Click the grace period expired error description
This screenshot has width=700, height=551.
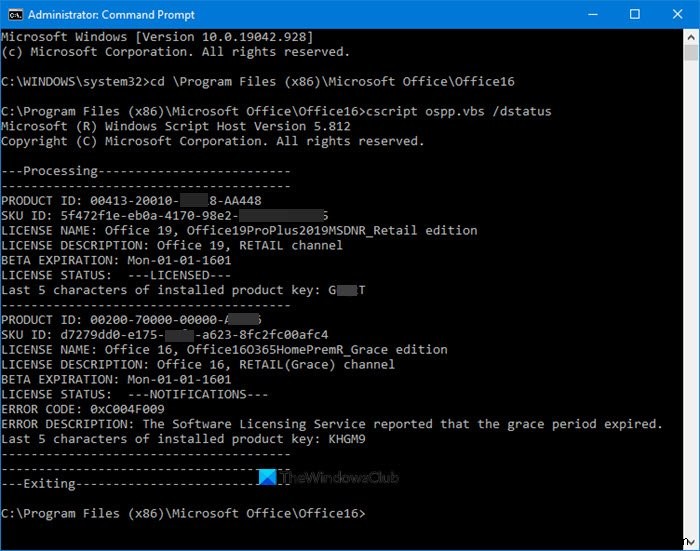332,424
